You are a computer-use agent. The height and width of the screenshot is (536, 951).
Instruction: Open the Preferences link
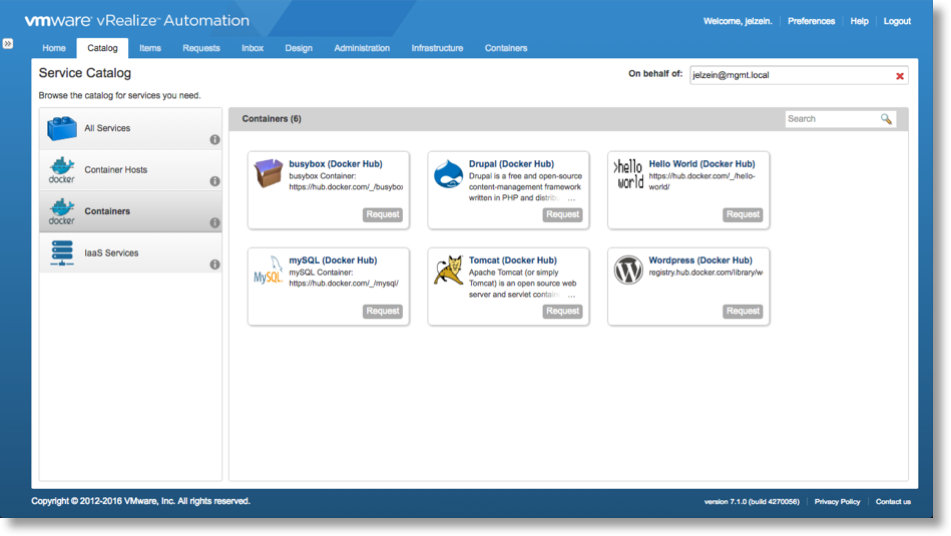click(811, 21)
